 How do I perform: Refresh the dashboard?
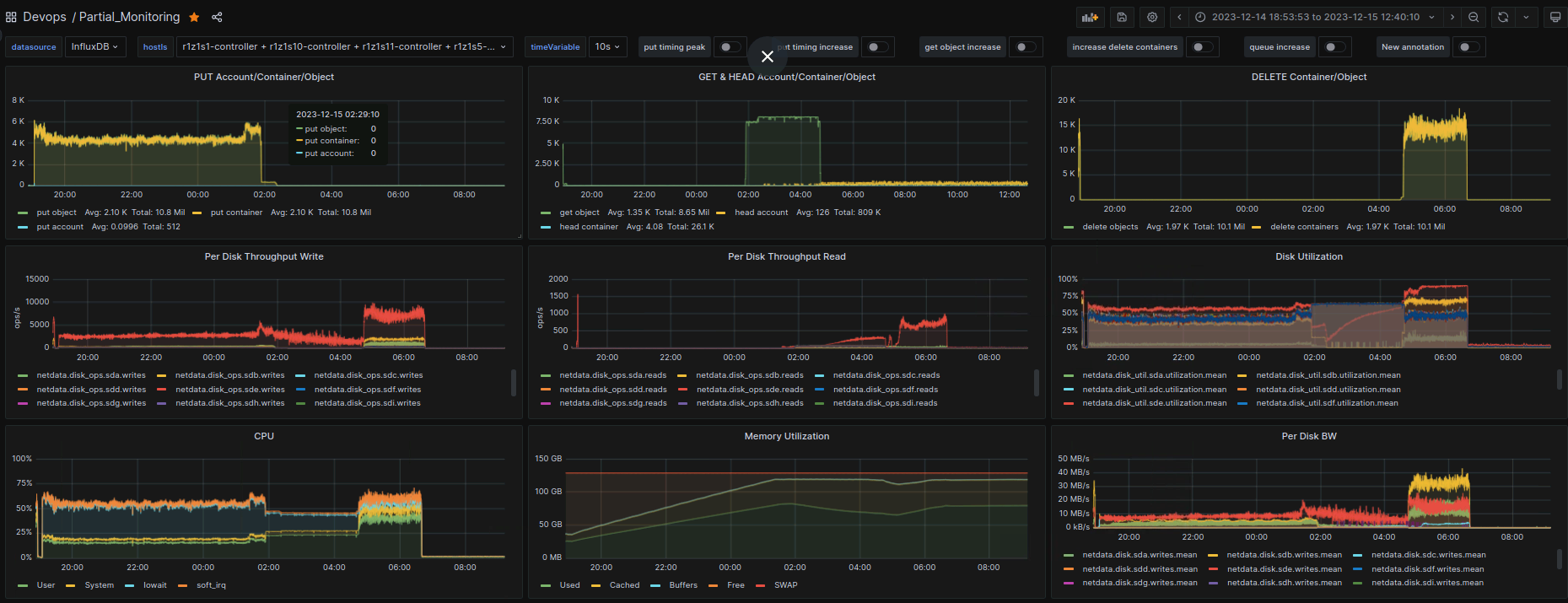(x=1503, y=17)
